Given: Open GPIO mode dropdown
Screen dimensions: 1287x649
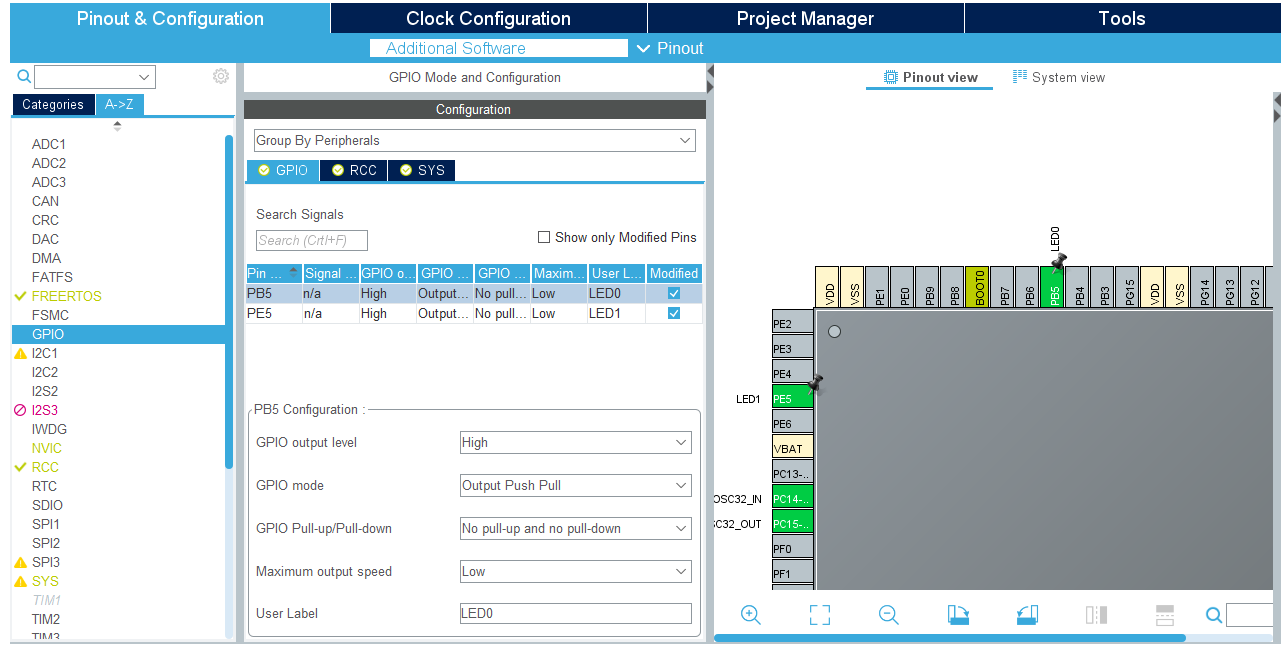Looking at the screenshot, I should click(575, 485).
